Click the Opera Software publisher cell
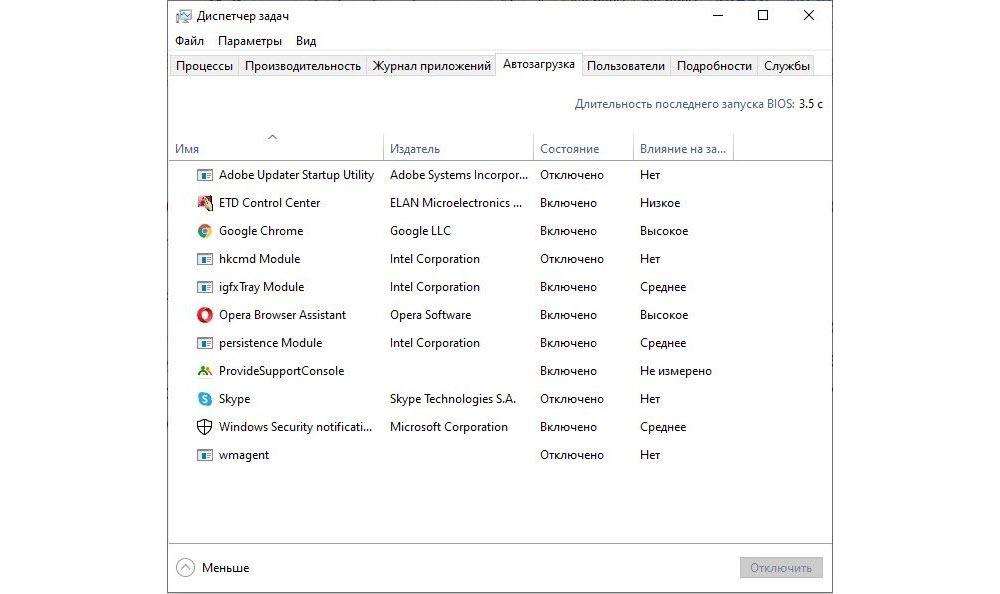The image size is (1000, 594). (430, 315)
